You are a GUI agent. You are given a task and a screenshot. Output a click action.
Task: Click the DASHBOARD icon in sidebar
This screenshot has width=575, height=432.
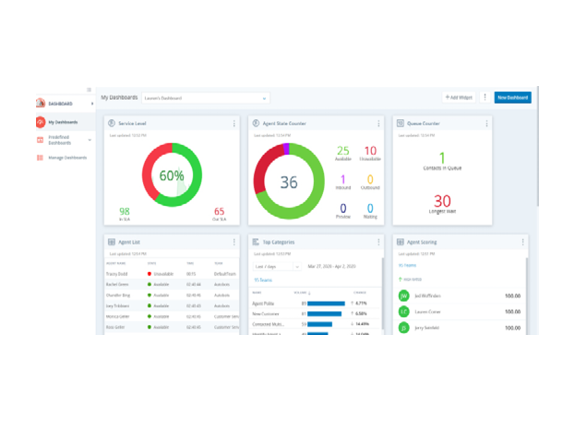(40, 103)
